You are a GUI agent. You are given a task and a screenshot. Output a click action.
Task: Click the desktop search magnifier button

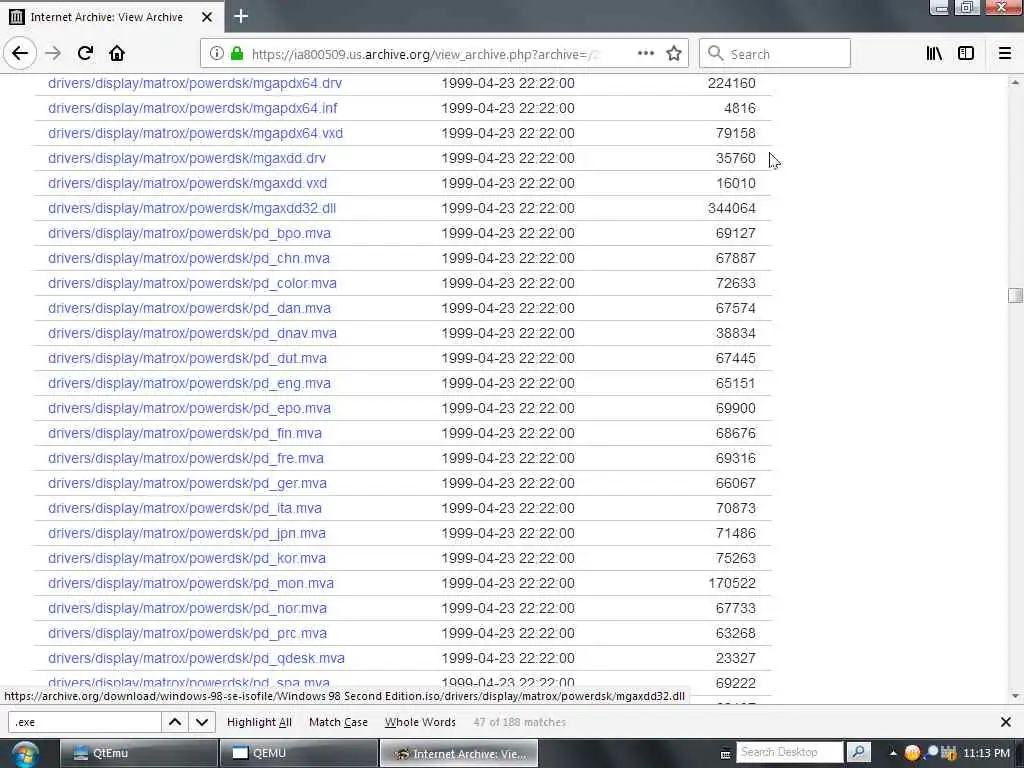click(x=859, y=752)
